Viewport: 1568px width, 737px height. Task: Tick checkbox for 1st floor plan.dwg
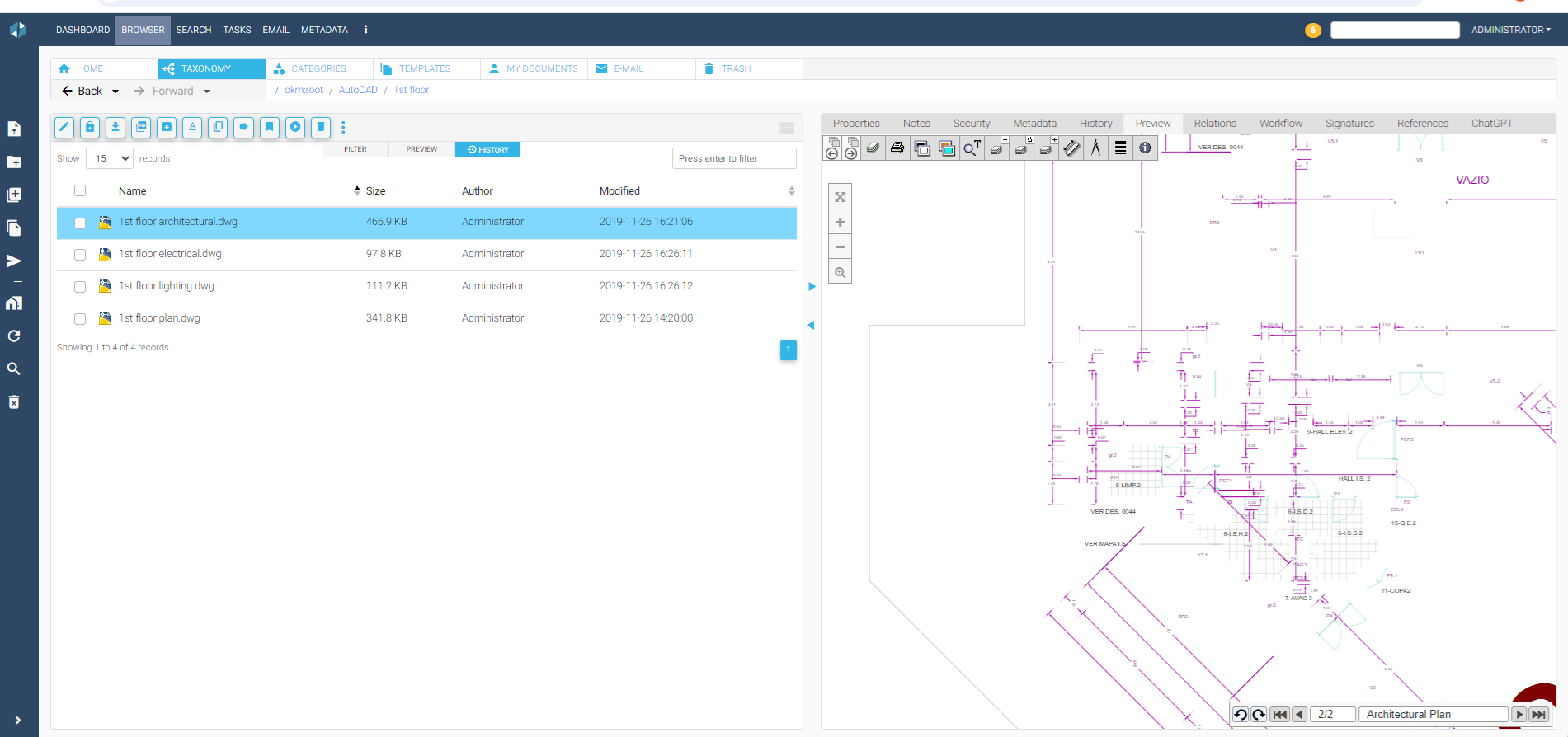pos(80,319)
